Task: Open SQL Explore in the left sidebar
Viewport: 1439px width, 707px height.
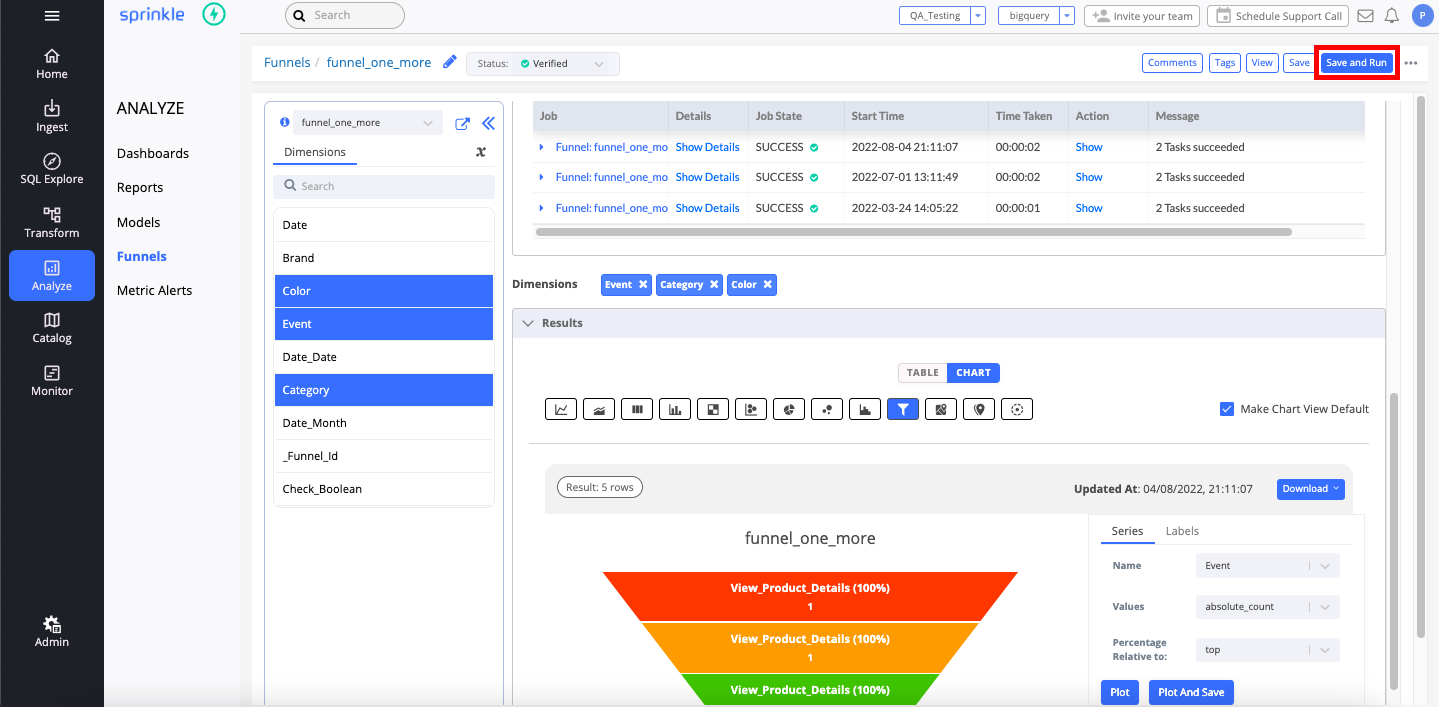Action: point(52,169)
